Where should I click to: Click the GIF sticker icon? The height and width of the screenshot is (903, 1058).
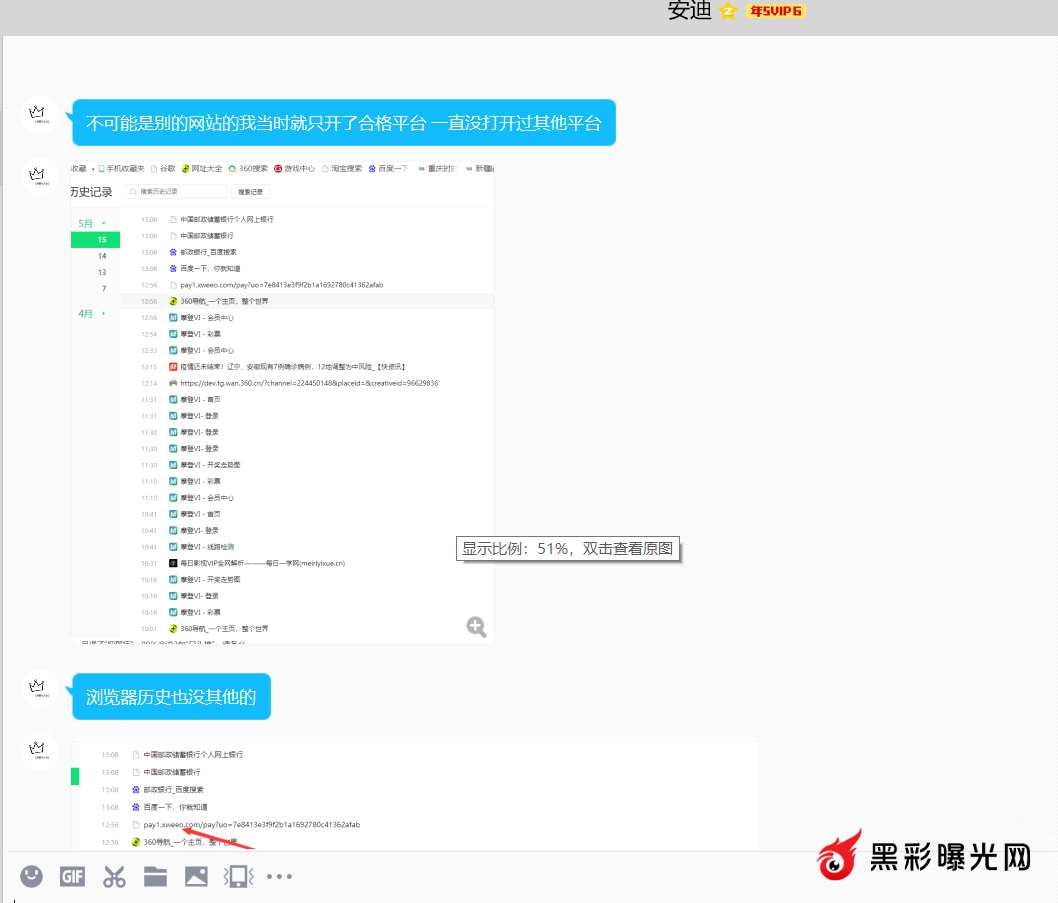click(x=72, y=877)
